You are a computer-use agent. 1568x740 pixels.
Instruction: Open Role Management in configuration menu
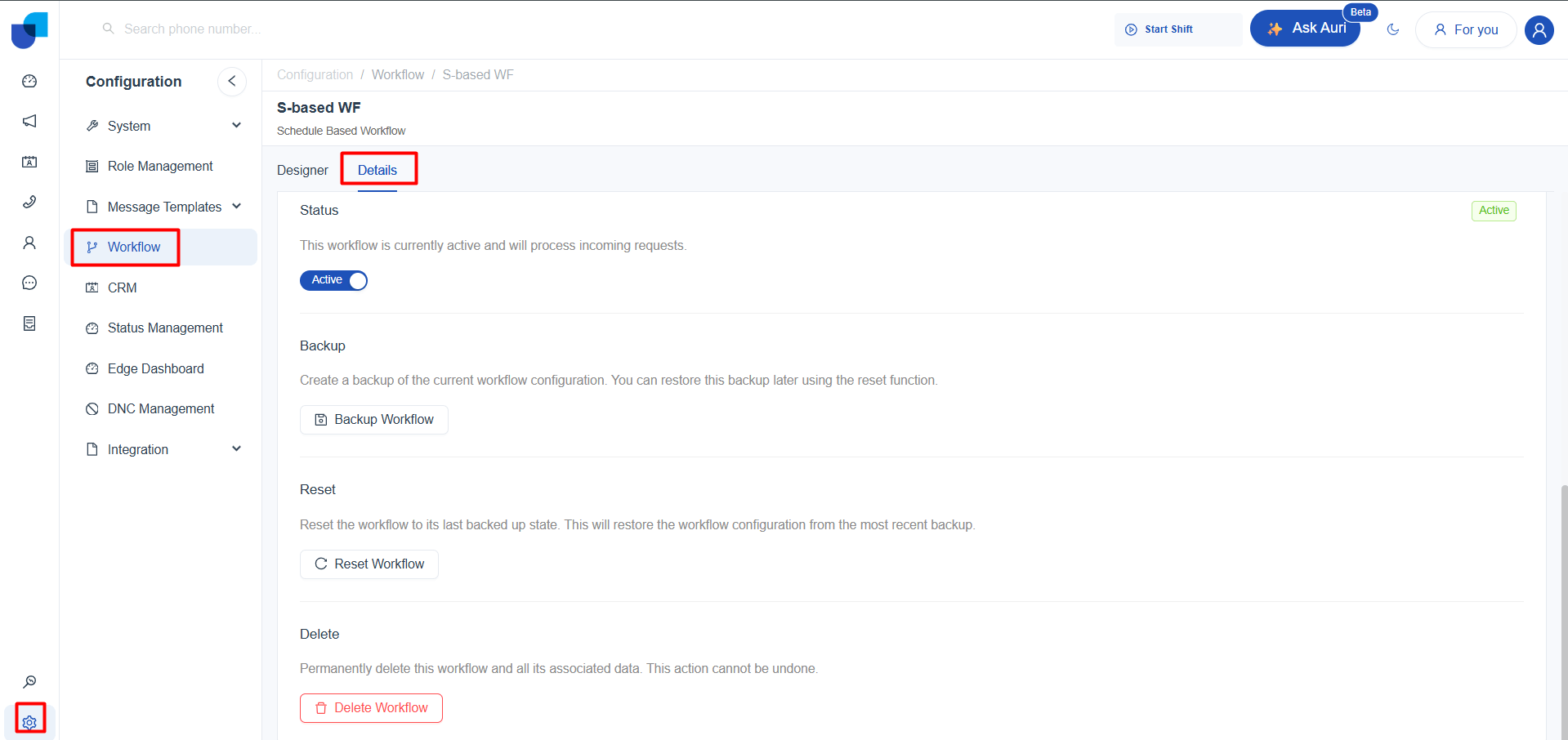click(160, 166)
